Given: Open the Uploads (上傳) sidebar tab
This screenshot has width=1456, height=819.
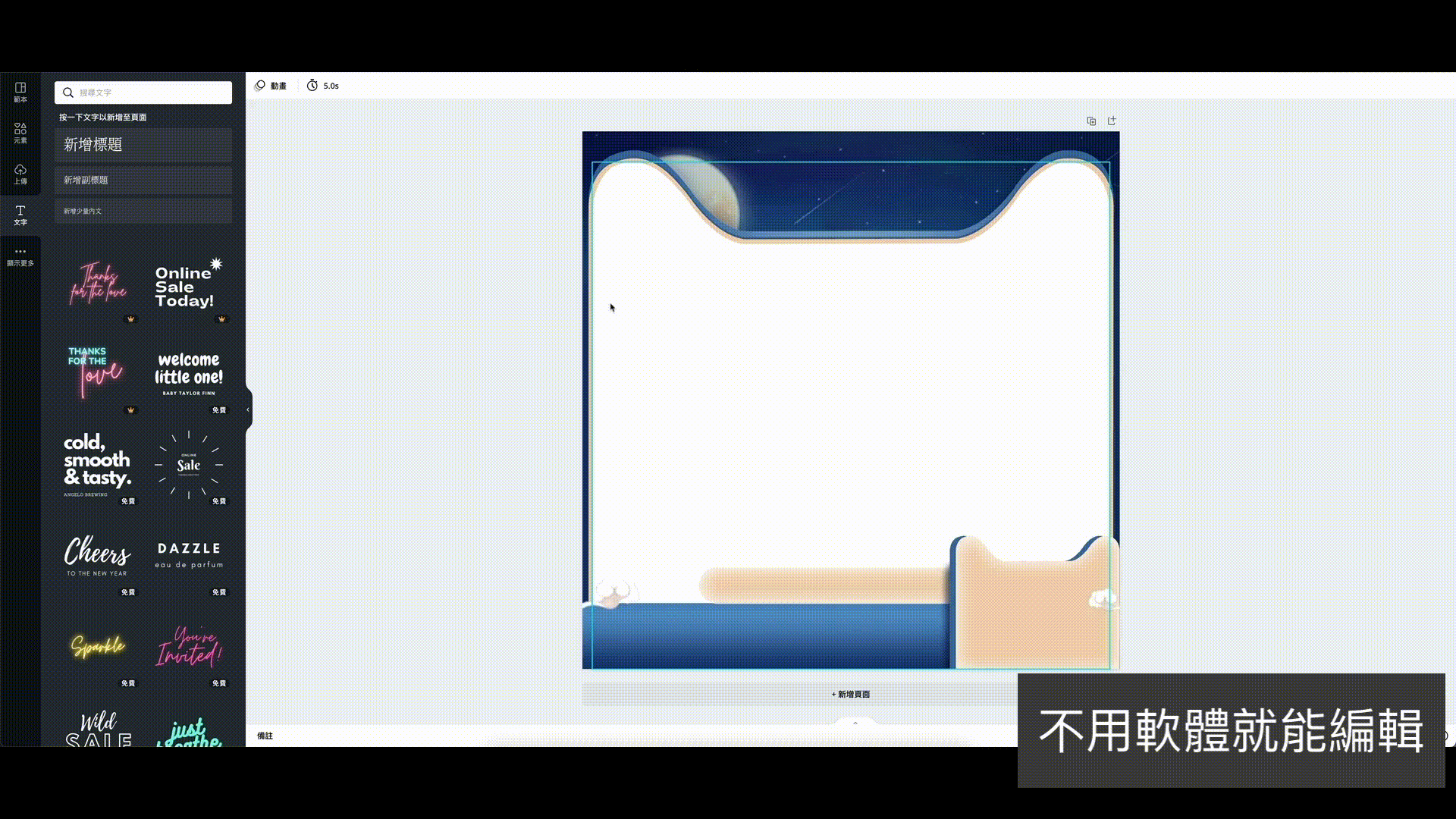Looking at the screenshot, I should pyautogui.click(x=20, y=174).
